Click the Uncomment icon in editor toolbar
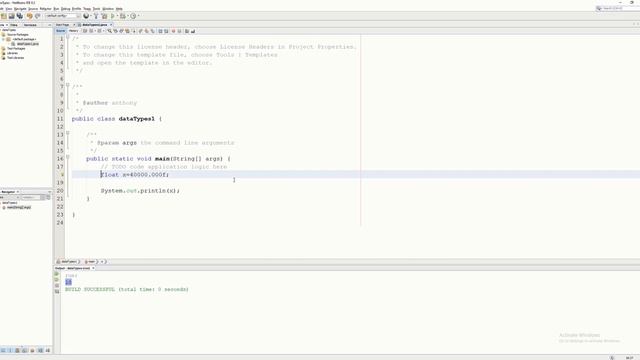The image size is (640, 360). point(193,31)
